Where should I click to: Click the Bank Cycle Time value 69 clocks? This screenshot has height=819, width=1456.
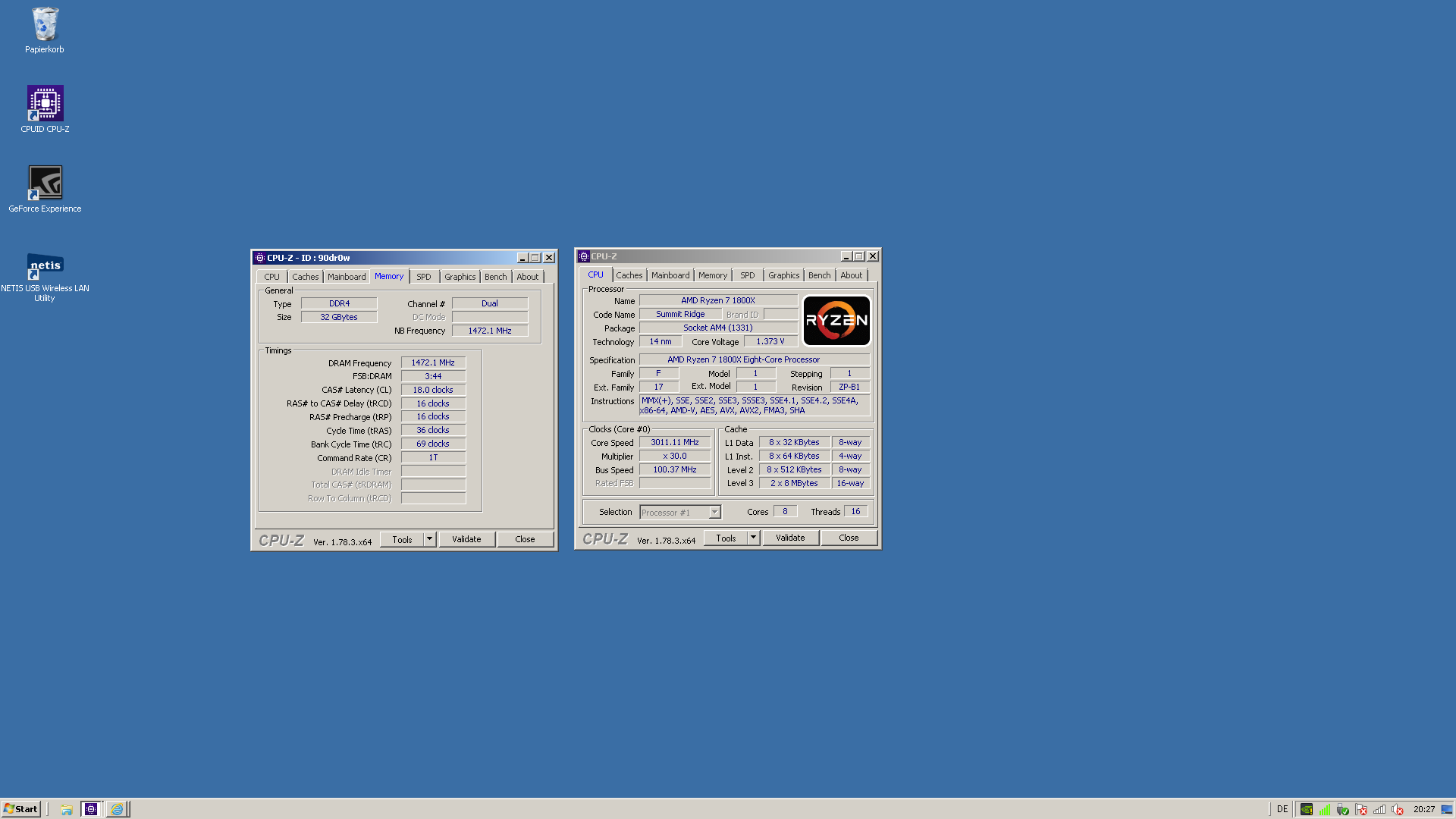pos(433,444)
